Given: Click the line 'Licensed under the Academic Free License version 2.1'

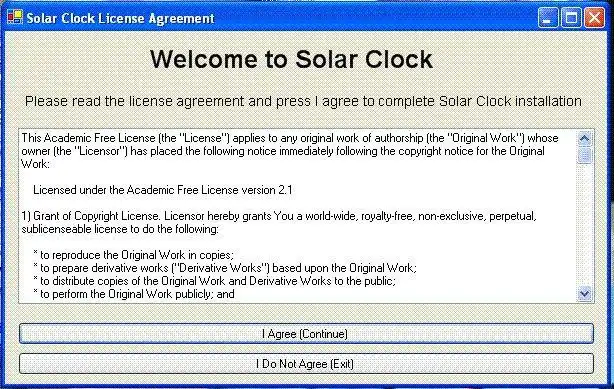Looking at the screenshot, I should coord(163,190).
